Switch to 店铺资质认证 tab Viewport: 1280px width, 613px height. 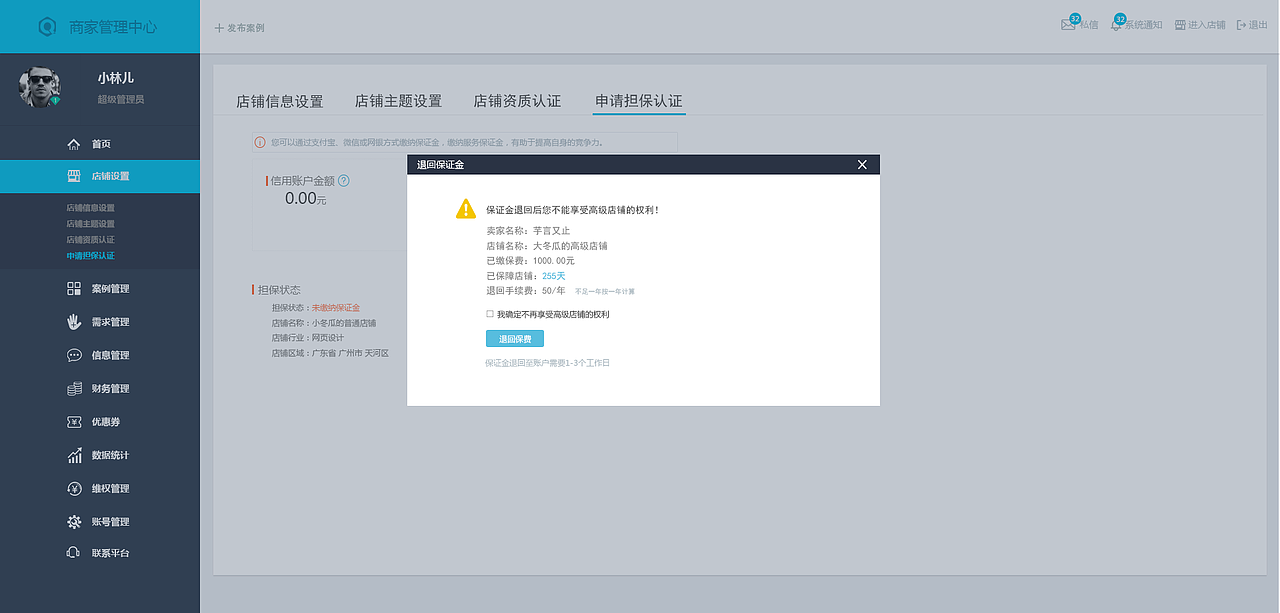coord(517,101)
